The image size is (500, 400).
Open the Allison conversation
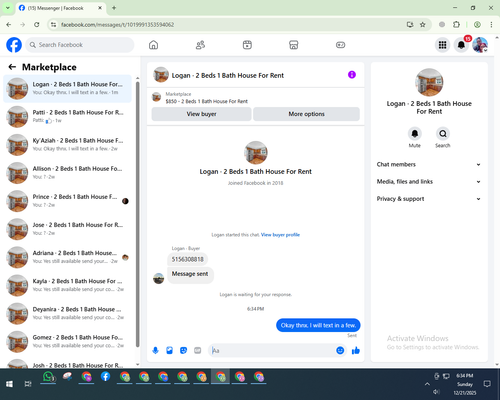point(67,173)
